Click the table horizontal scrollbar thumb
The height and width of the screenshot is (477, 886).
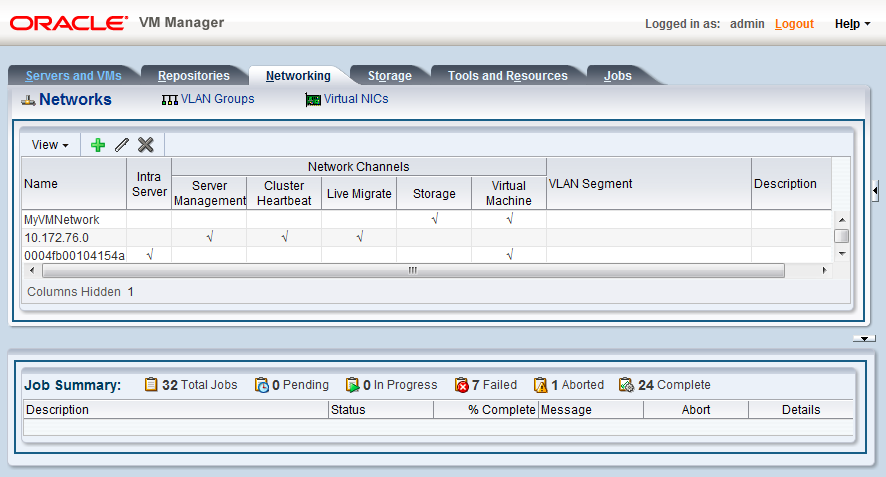coord(413,270)
